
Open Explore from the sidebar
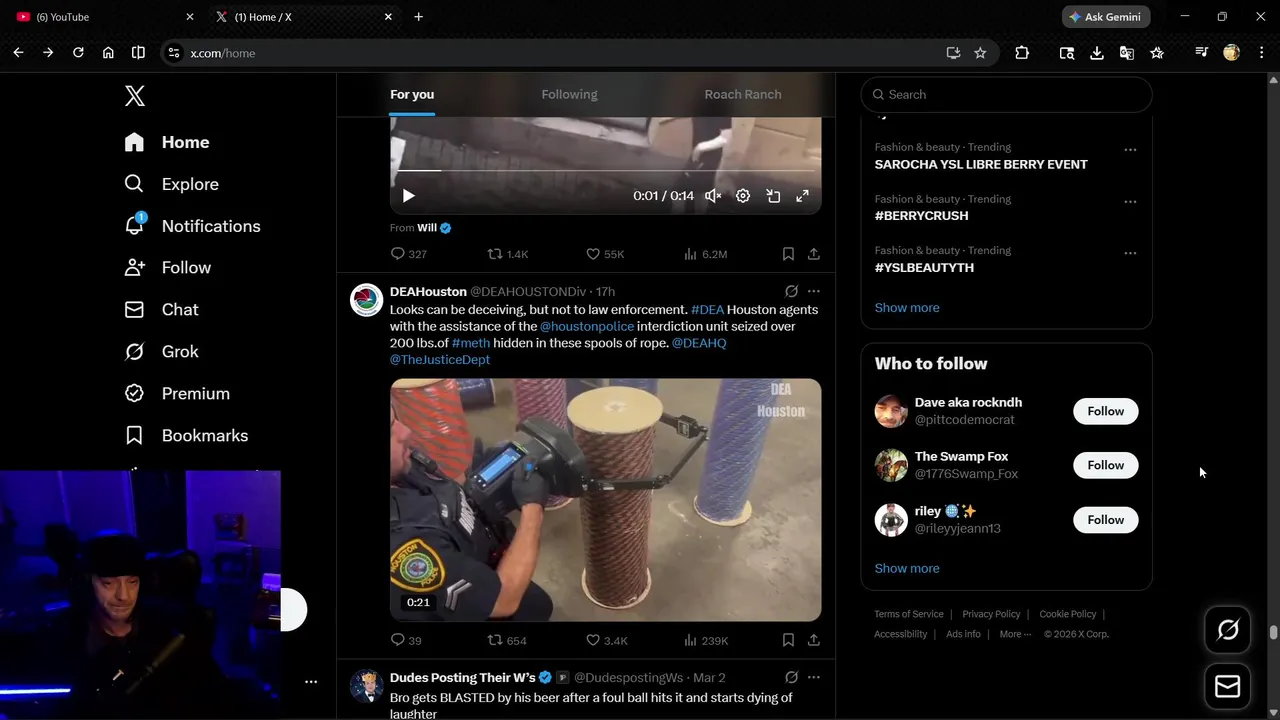pos(171,184)
